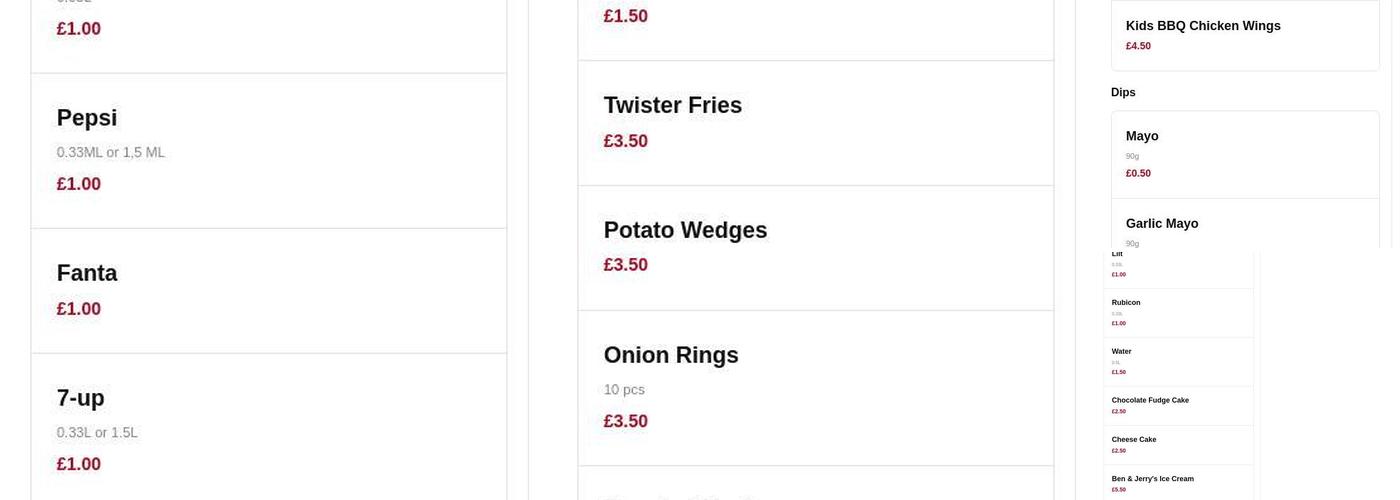Screen dimensions: 1400x500
Task: Click the Dips section heading
Action: coord(1123,93)
